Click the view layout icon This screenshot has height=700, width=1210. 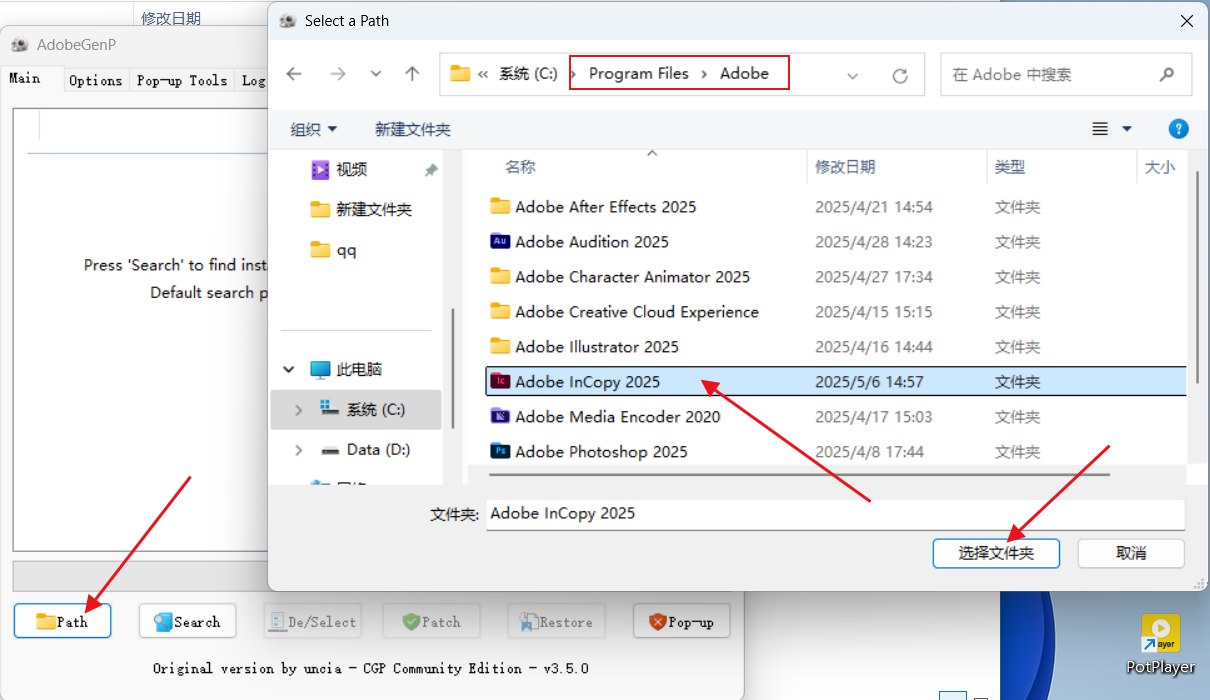pos(1100,129)
